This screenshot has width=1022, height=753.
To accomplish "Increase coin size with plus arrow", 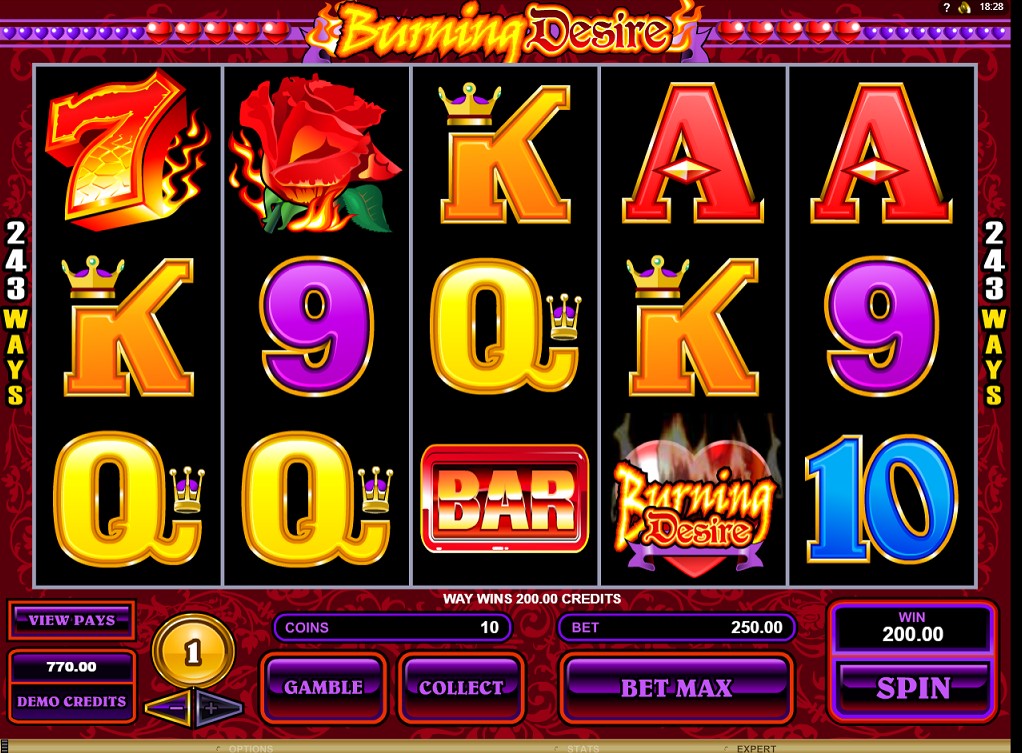I will pos(218,708).
